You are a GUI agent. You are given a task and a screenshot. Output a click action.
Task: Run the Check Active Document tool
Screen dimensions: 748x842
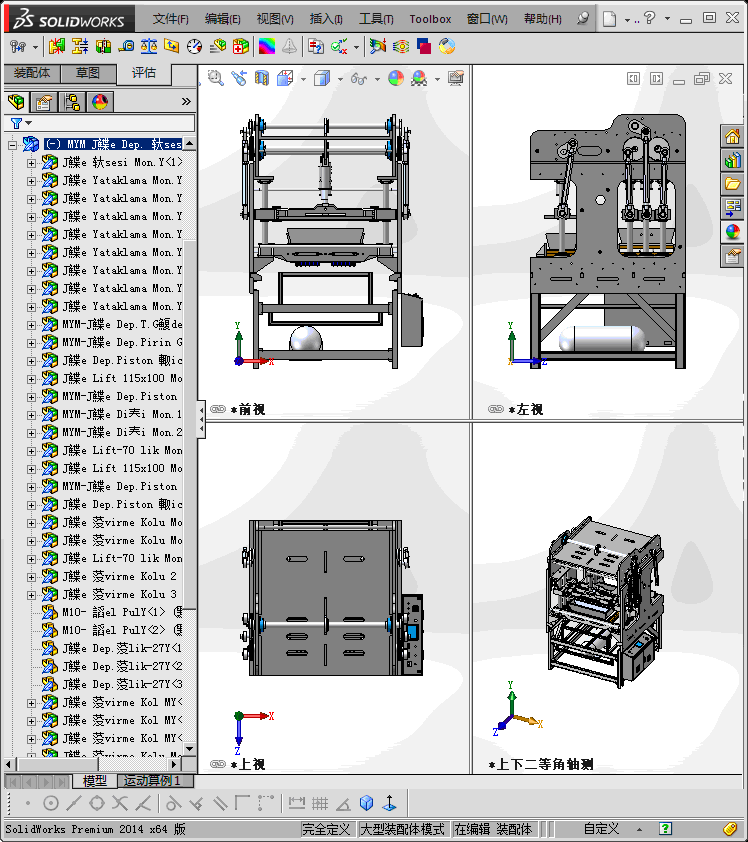click(339, 47)
